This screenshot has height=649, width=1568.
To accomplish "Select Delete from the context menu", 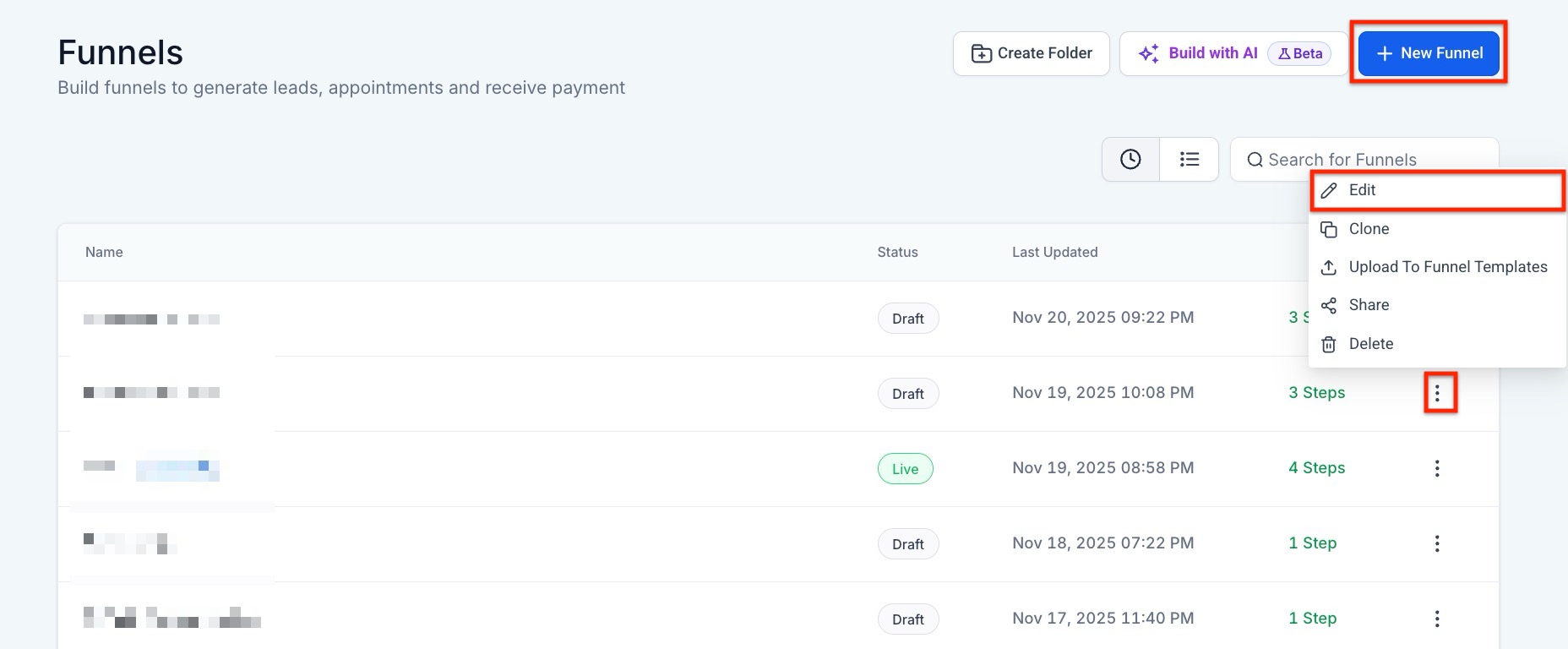I will click(1370, 344).
